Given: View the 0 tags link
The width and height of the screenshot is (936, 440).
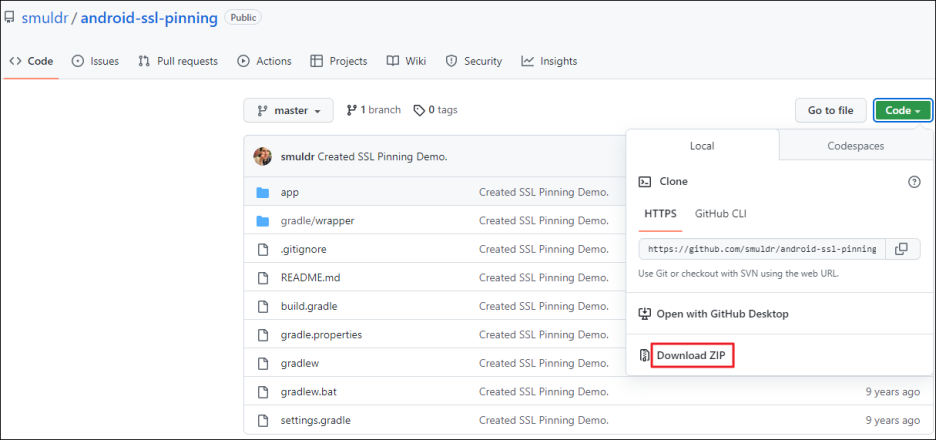Looking at the screenshot, I should (436, 110).
